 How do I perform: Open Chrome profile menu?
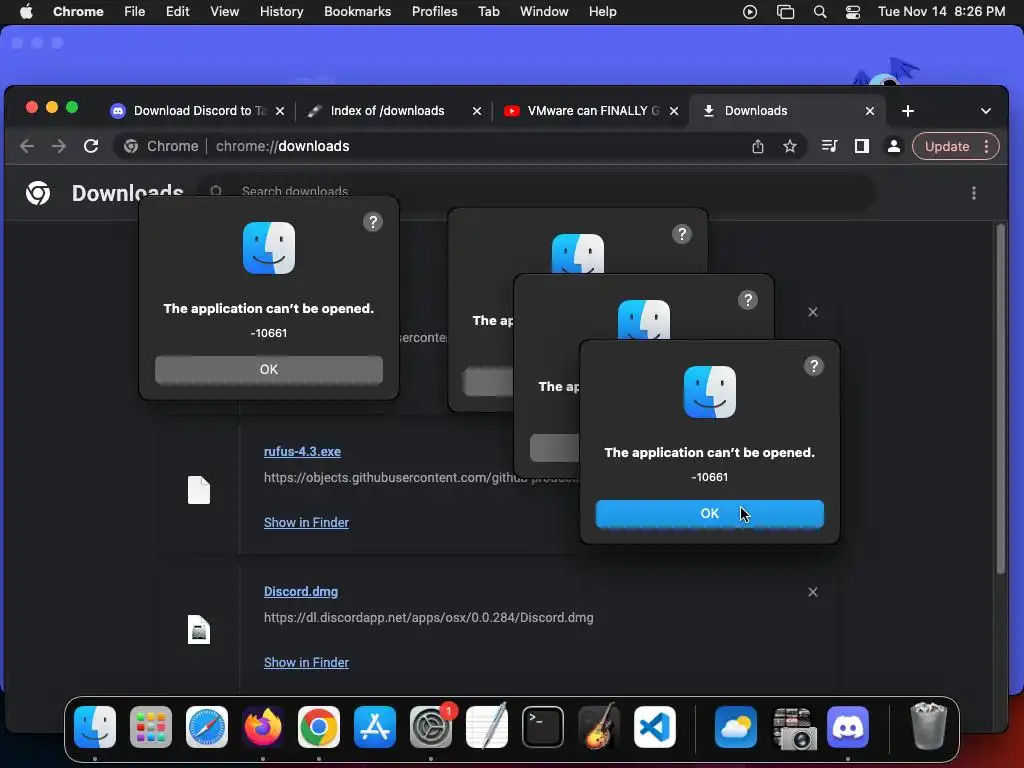(x=893, y=146)
